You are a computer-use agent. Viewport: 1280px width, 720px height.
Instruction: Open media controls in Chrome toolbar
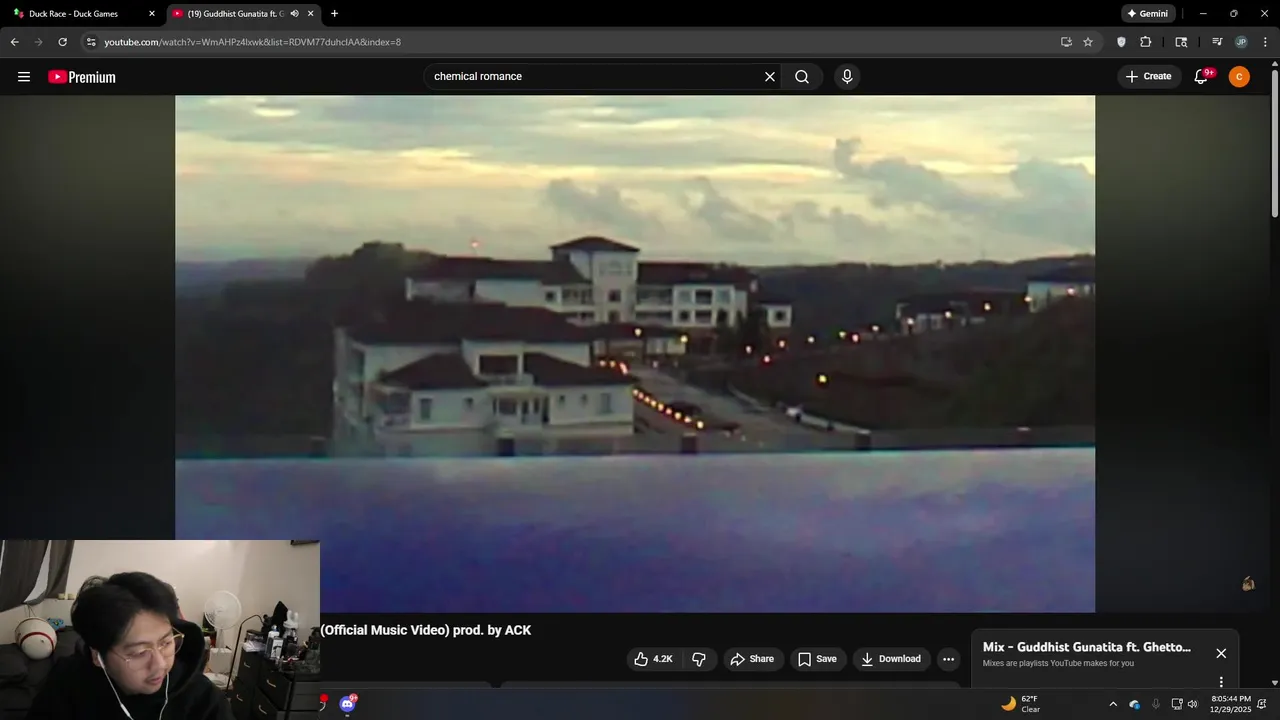click(x=1217, y=42)
